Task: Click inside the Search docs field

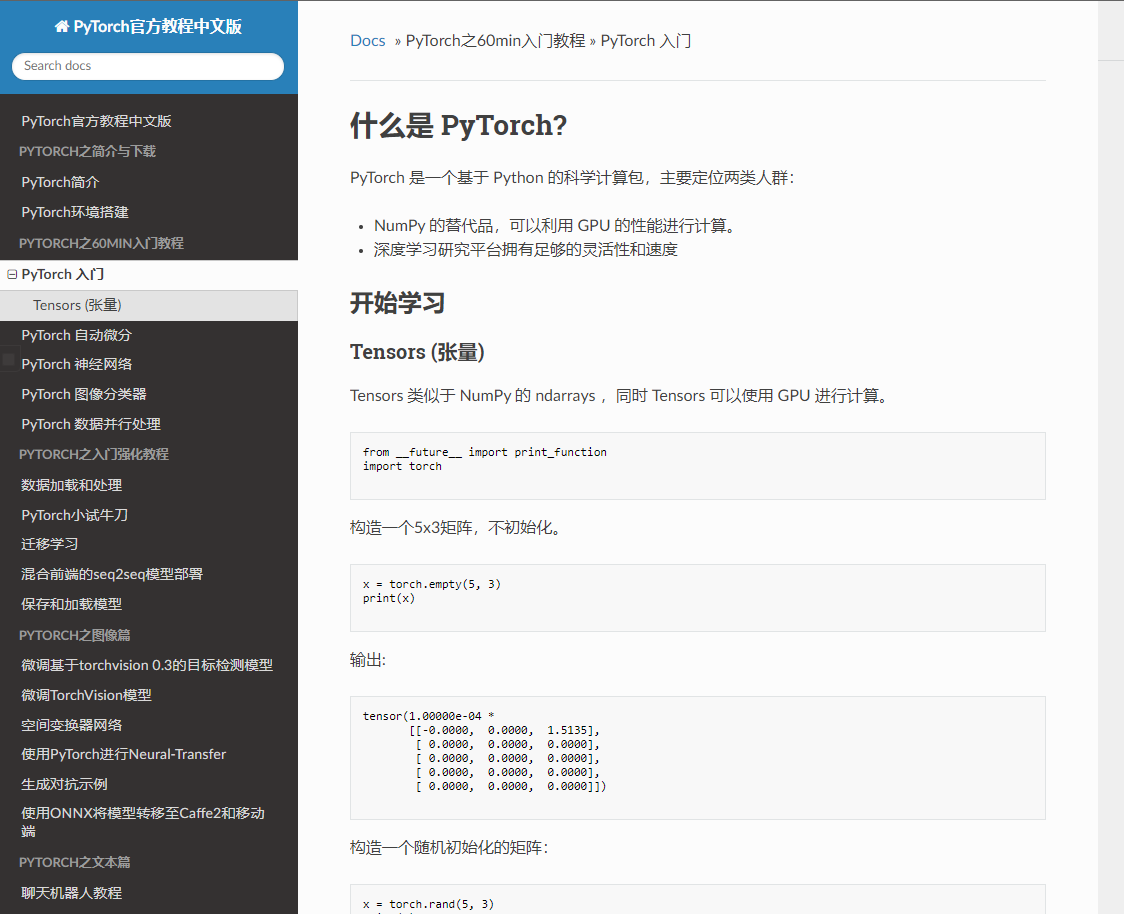Action: tap(147, 66)
